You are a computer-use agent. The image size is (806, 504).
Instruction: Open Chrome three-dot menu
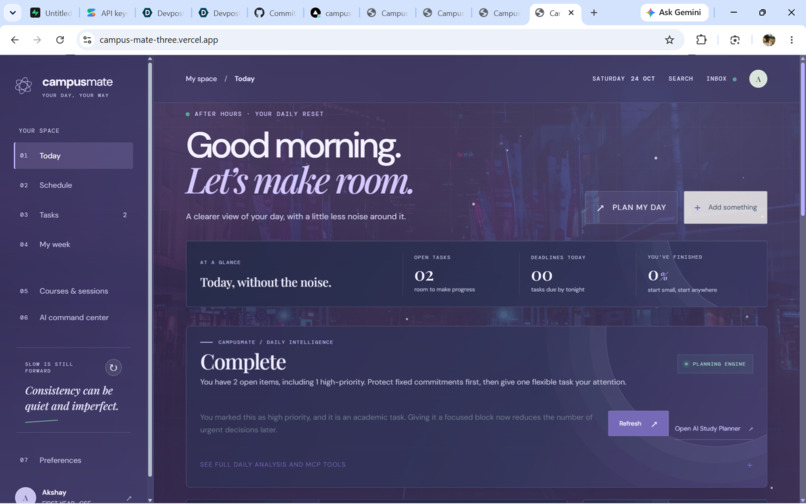792,40
